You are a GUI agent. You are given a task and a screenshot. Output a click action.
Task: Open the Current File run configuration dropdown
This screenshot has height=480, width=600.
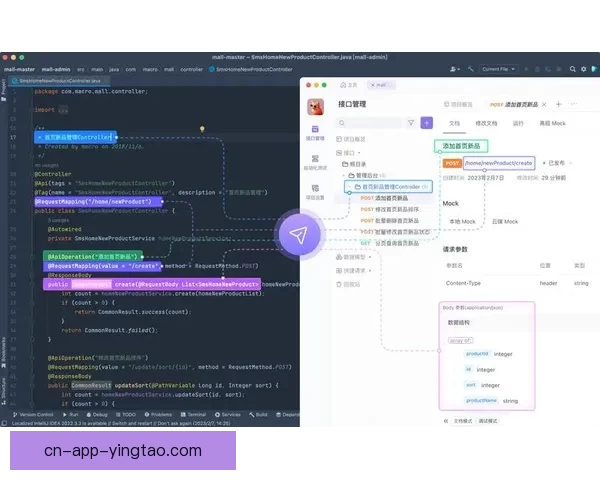pyautogui.click(x=499, y=69)
